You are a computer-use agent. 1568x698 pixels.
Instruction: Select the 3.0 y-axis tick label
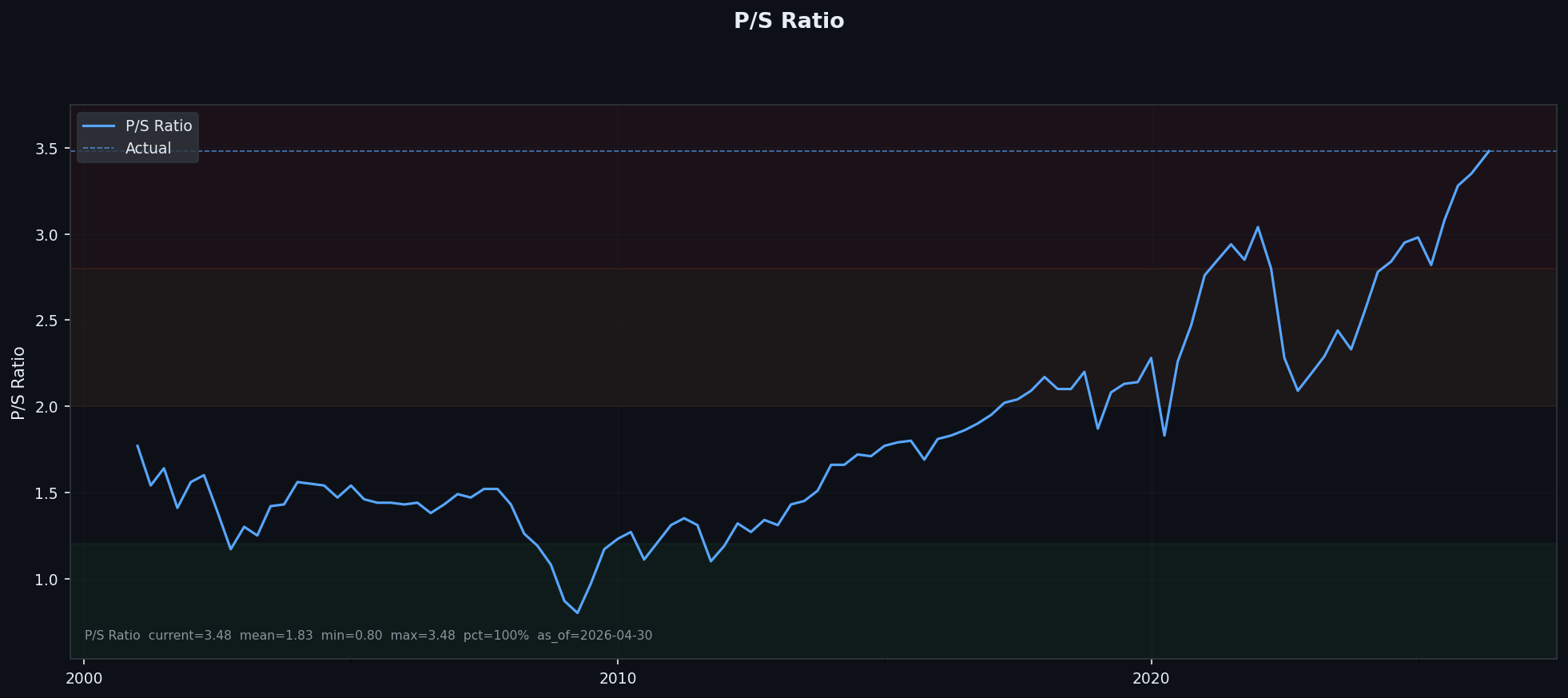pyautogui.click(x=47, y=235)
